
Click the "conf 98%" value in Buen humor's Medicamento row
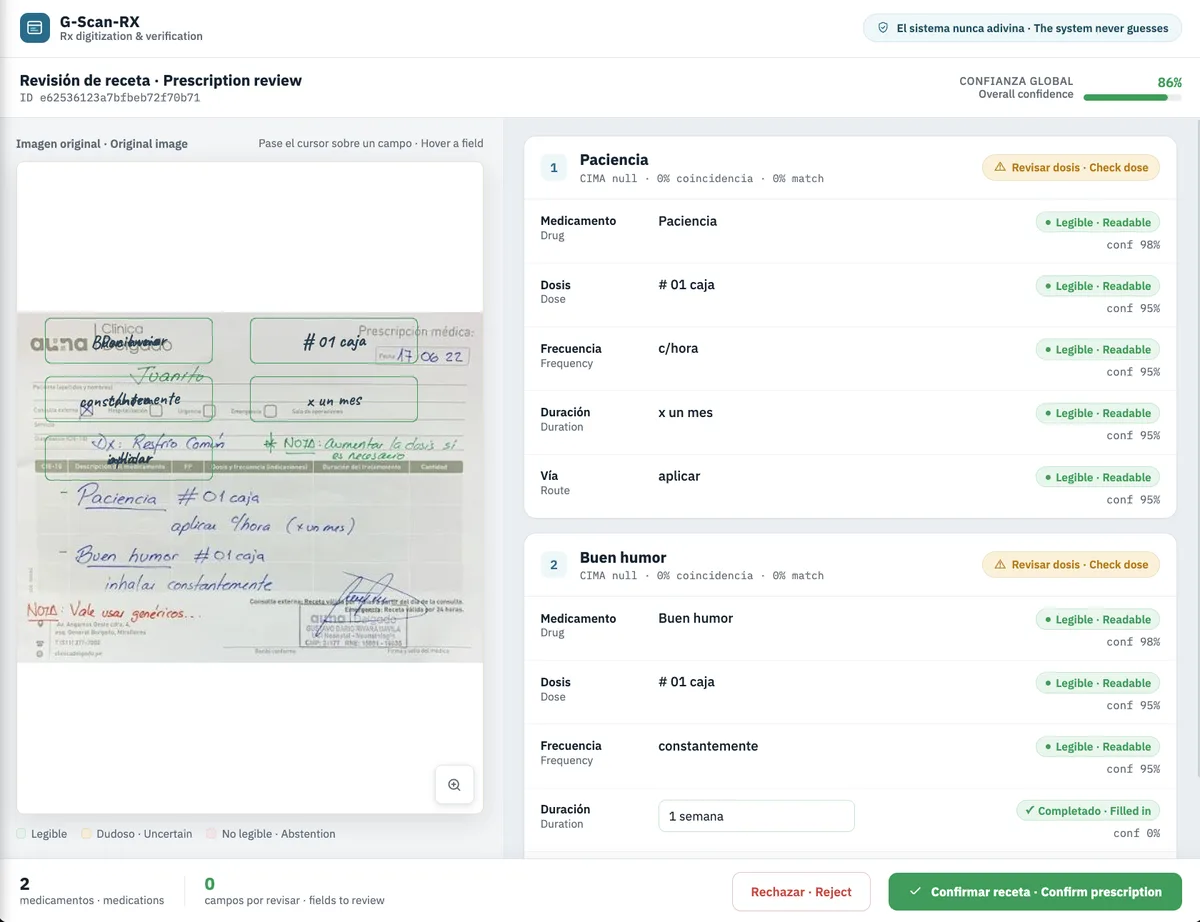click(1133, 642)
